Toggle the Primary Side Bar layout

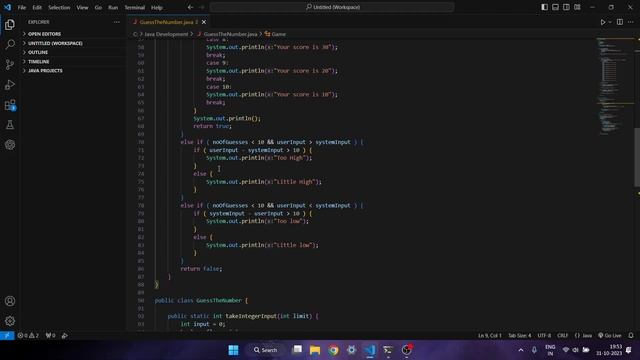544,7
